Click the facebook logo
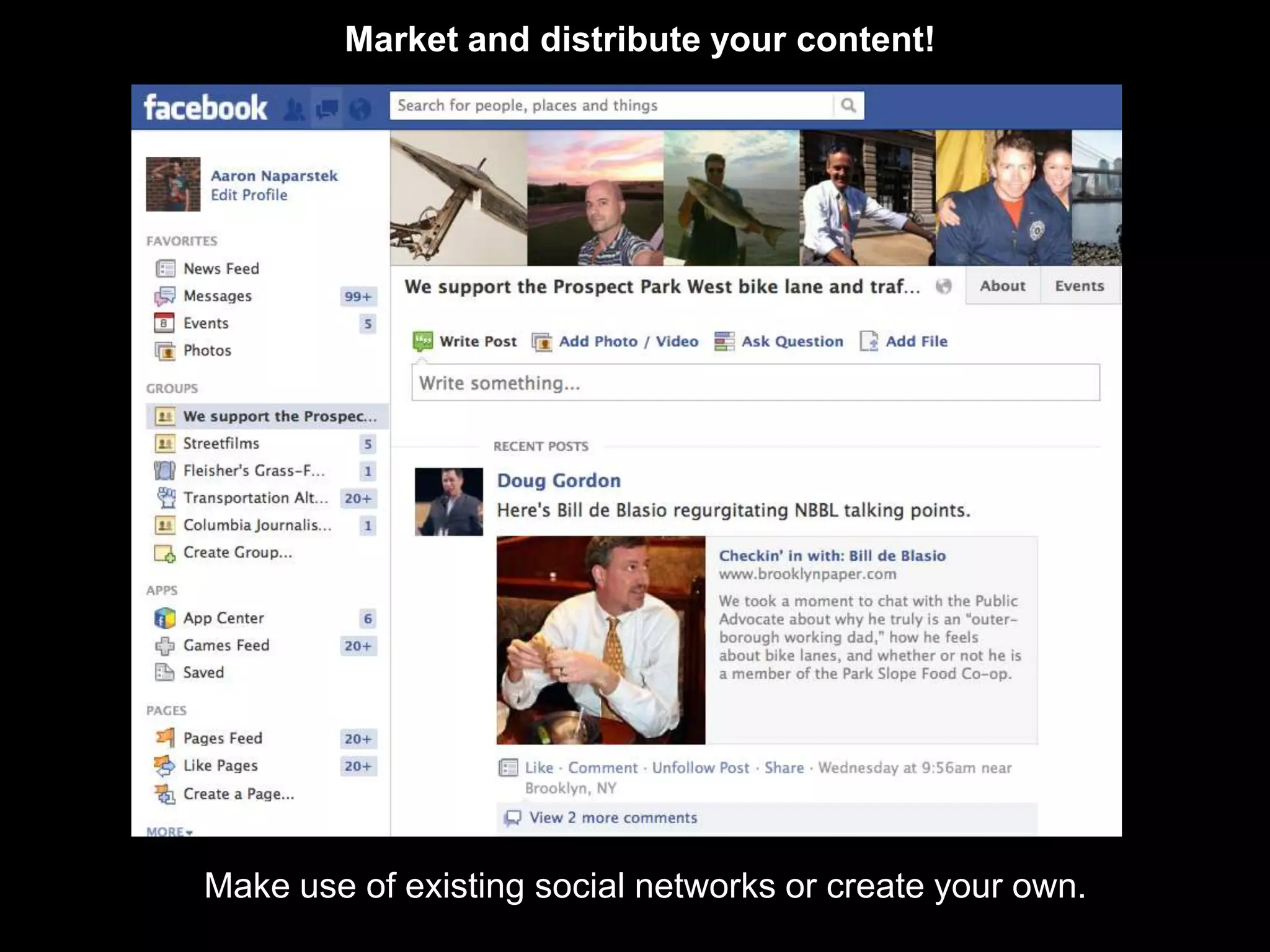Image resolution: width=1270 pixels, height=952 pixels. [205, 108]
